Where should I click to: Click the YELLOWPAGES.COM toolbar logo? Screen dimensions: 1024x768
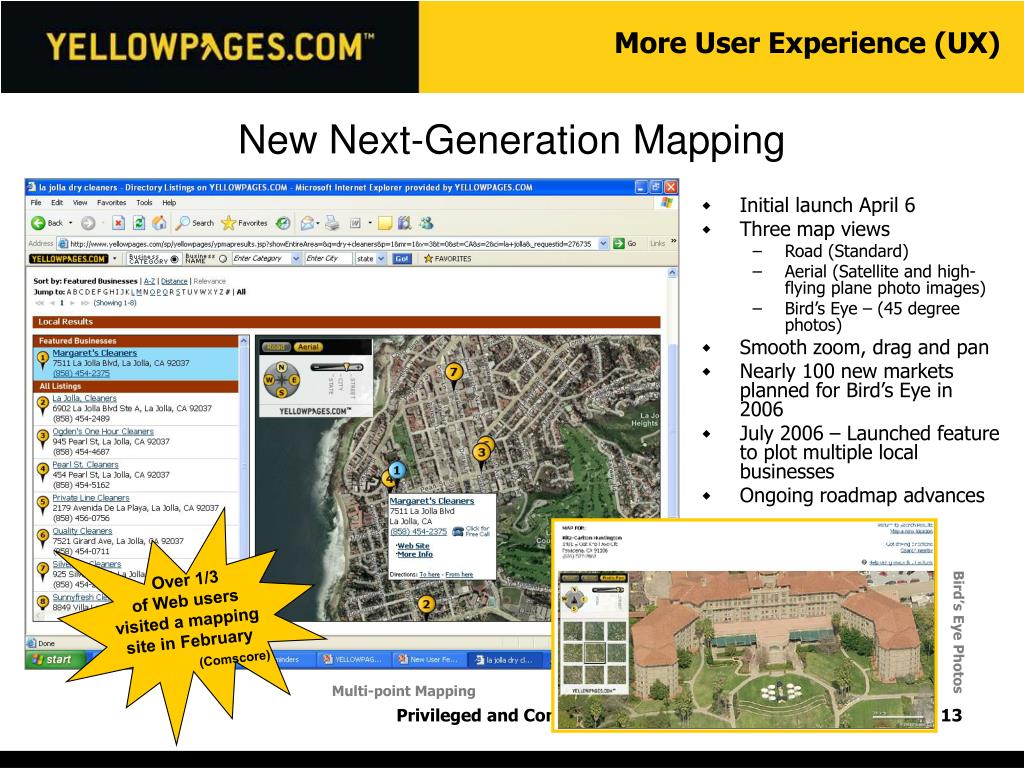tap(69, 259)
